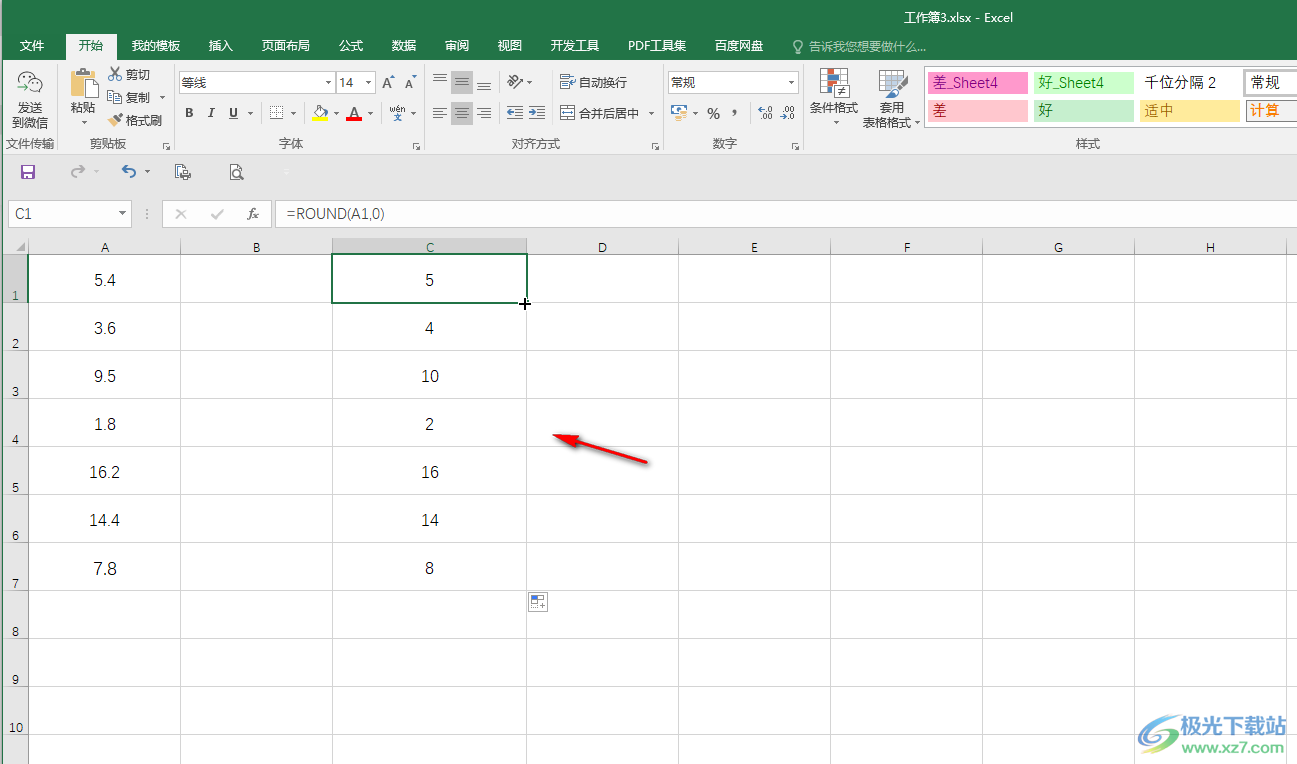This screenshot has width=1297, height=764.
Task: Toggle left horizontal alignment
Action: (x=440, y=113)
